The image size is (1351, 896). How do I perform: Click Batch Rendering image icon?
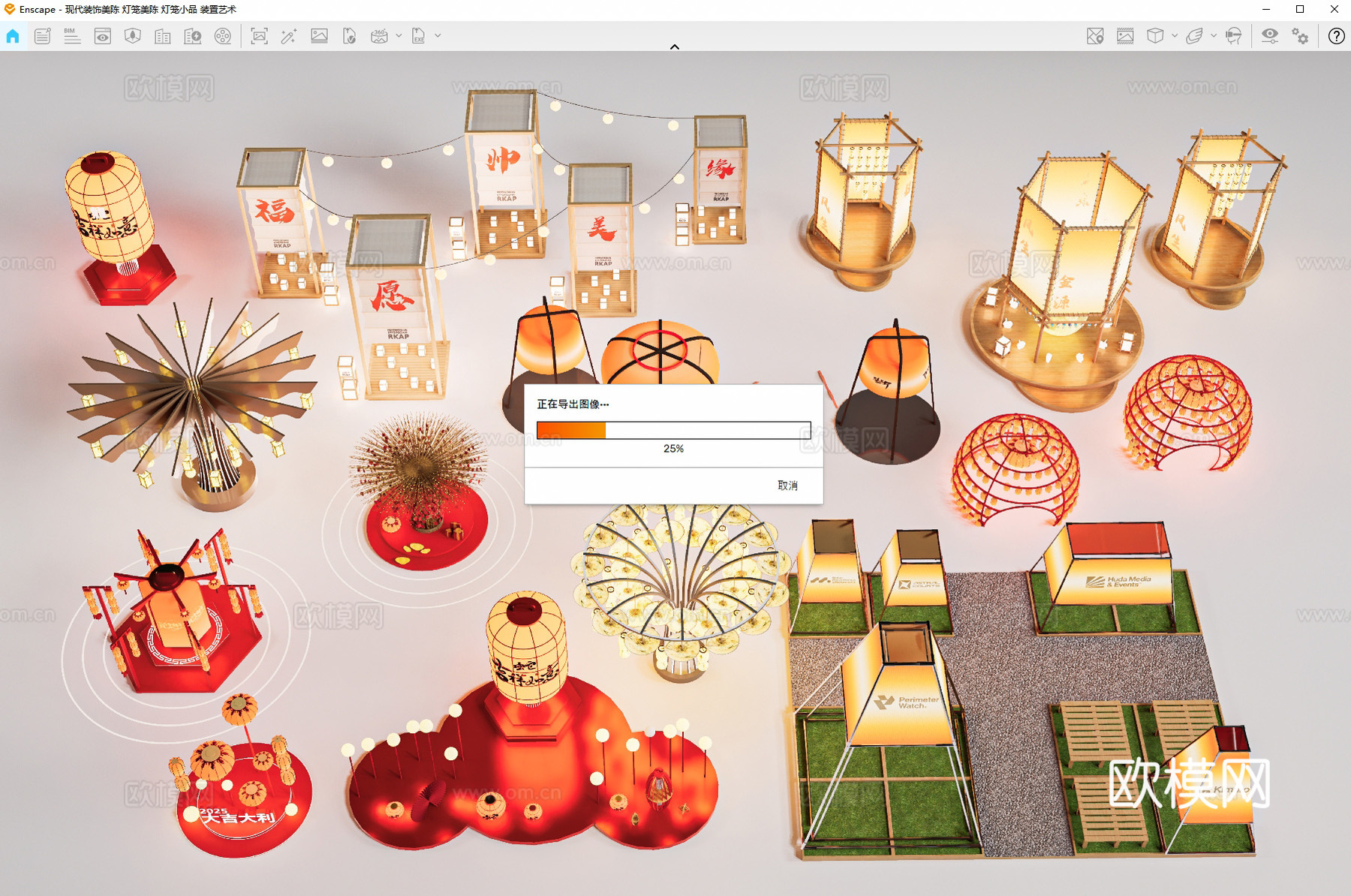[x=319, y=36]
